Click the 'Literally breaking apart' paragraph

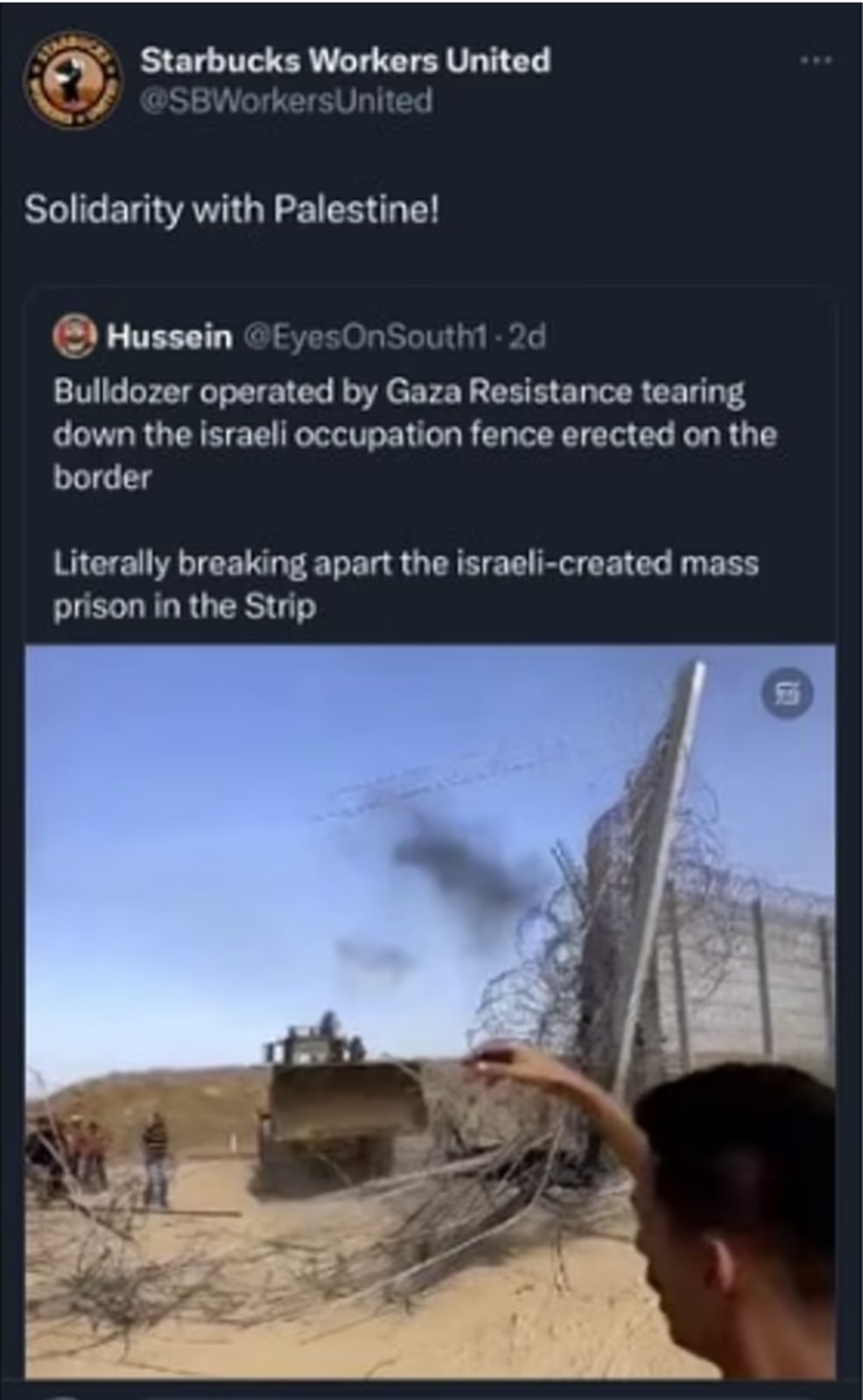pyautogui.click(x=406, y=584)
